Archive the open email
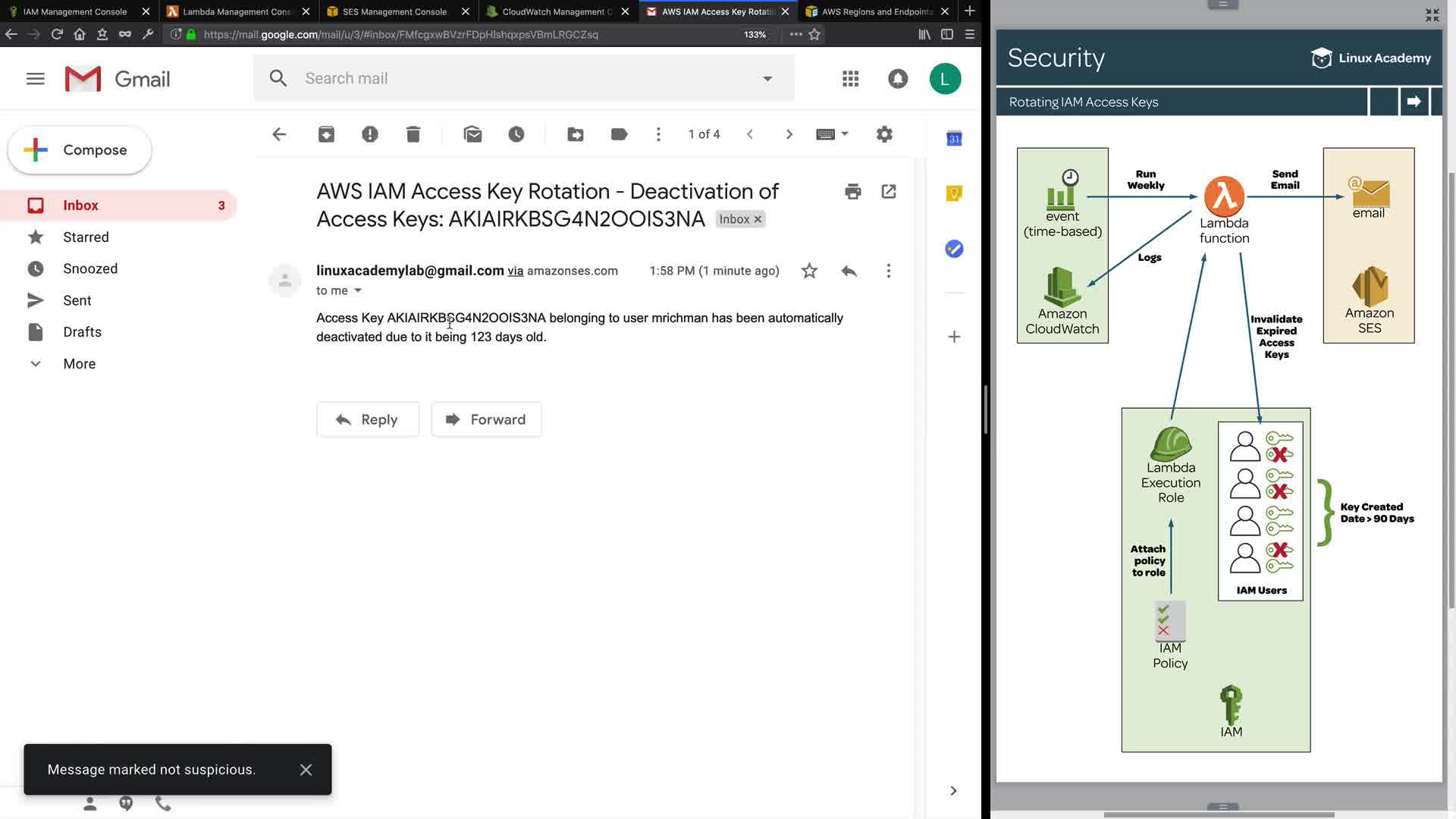This screenshot has height=819, width=1456. (x=326, y=134)
